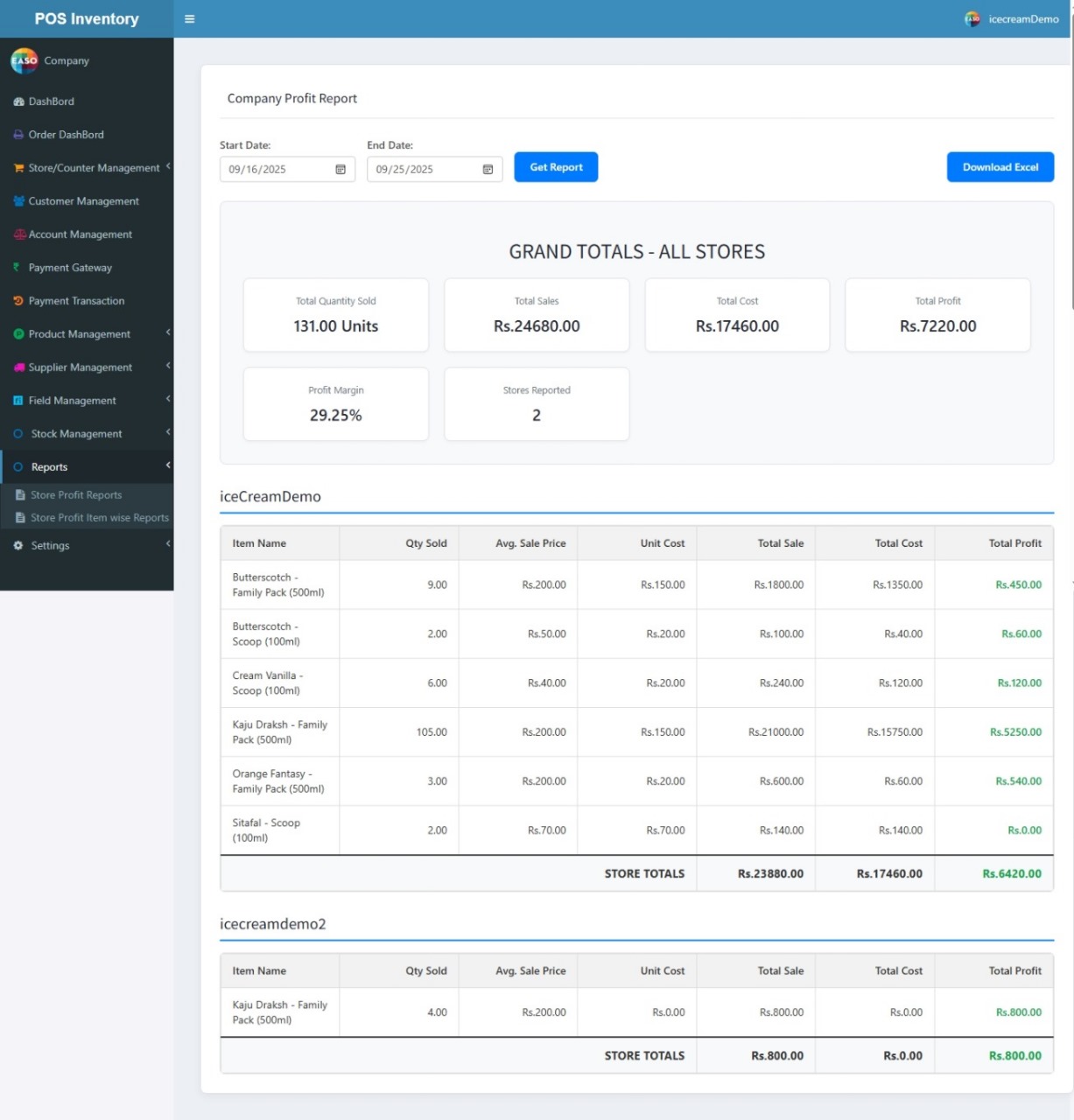The image size is (1074, 1120).
Task: Open the Start Date calendar picker icon
Action: click(x=341, y=169)
